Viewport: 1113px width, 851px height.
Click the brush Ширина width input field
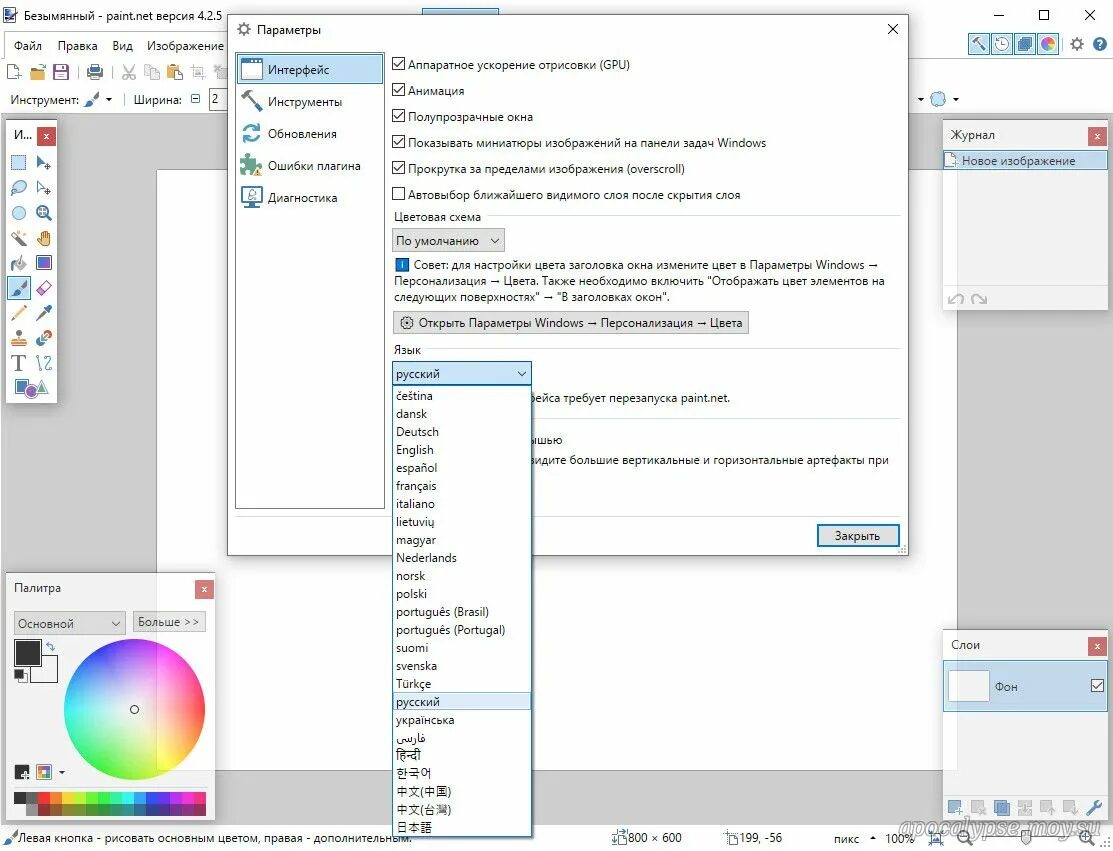coord(217,99)
